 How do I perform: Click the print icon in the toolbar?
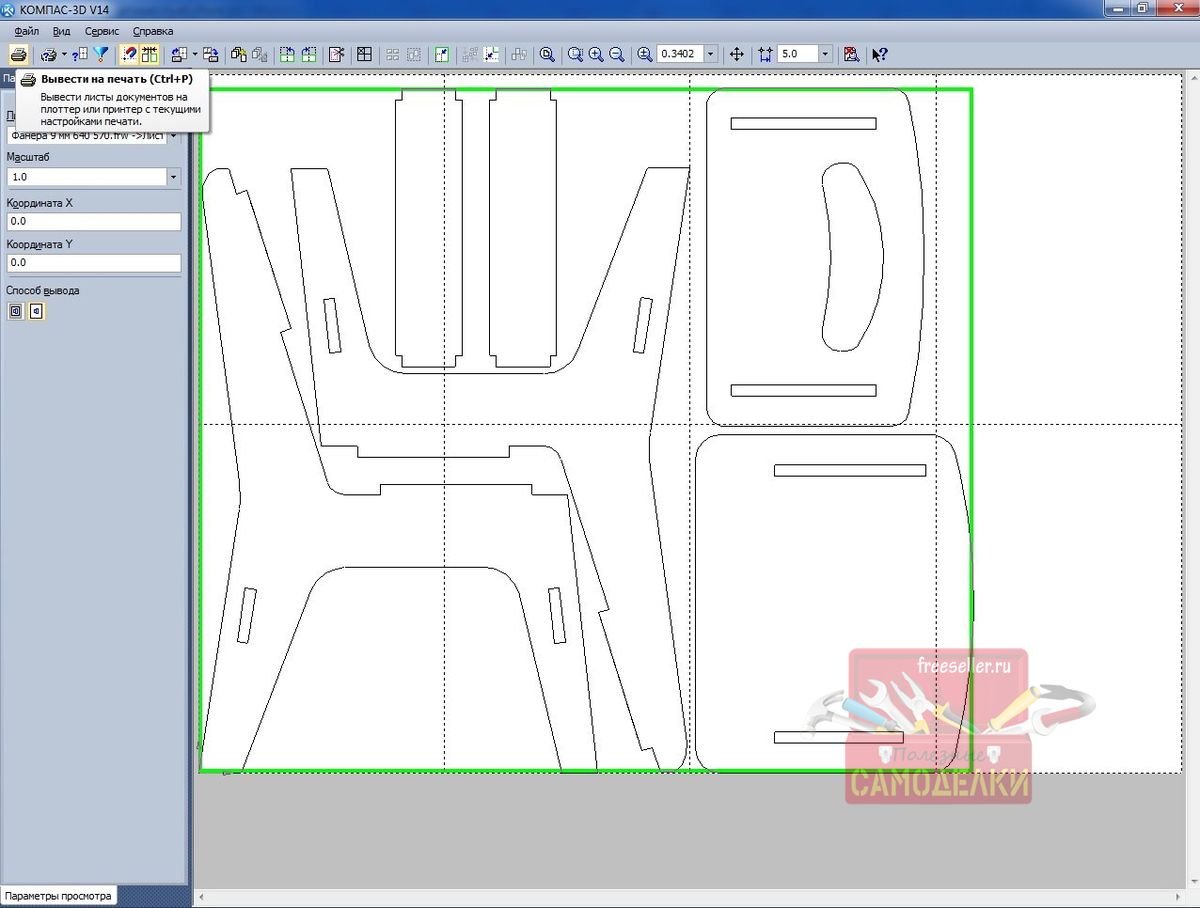click(x=18, y=54)
